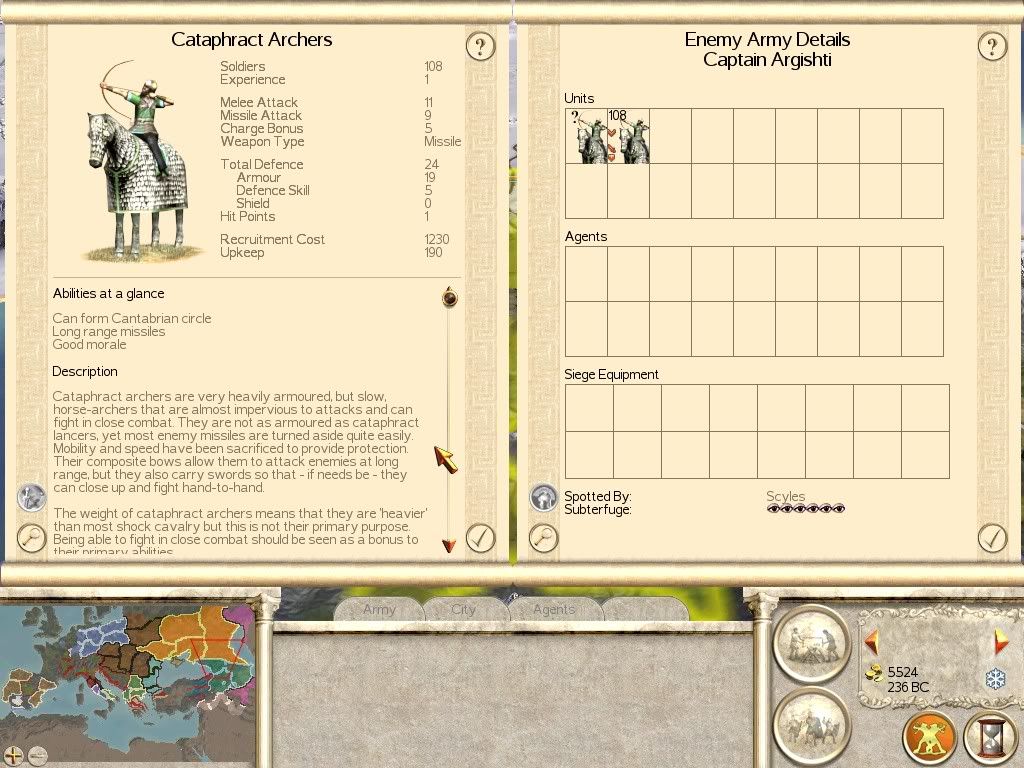This screenshot has width=1024, height=768.
Task: Click the recruitment cost value 1230
Action: (x=437, y=239)
